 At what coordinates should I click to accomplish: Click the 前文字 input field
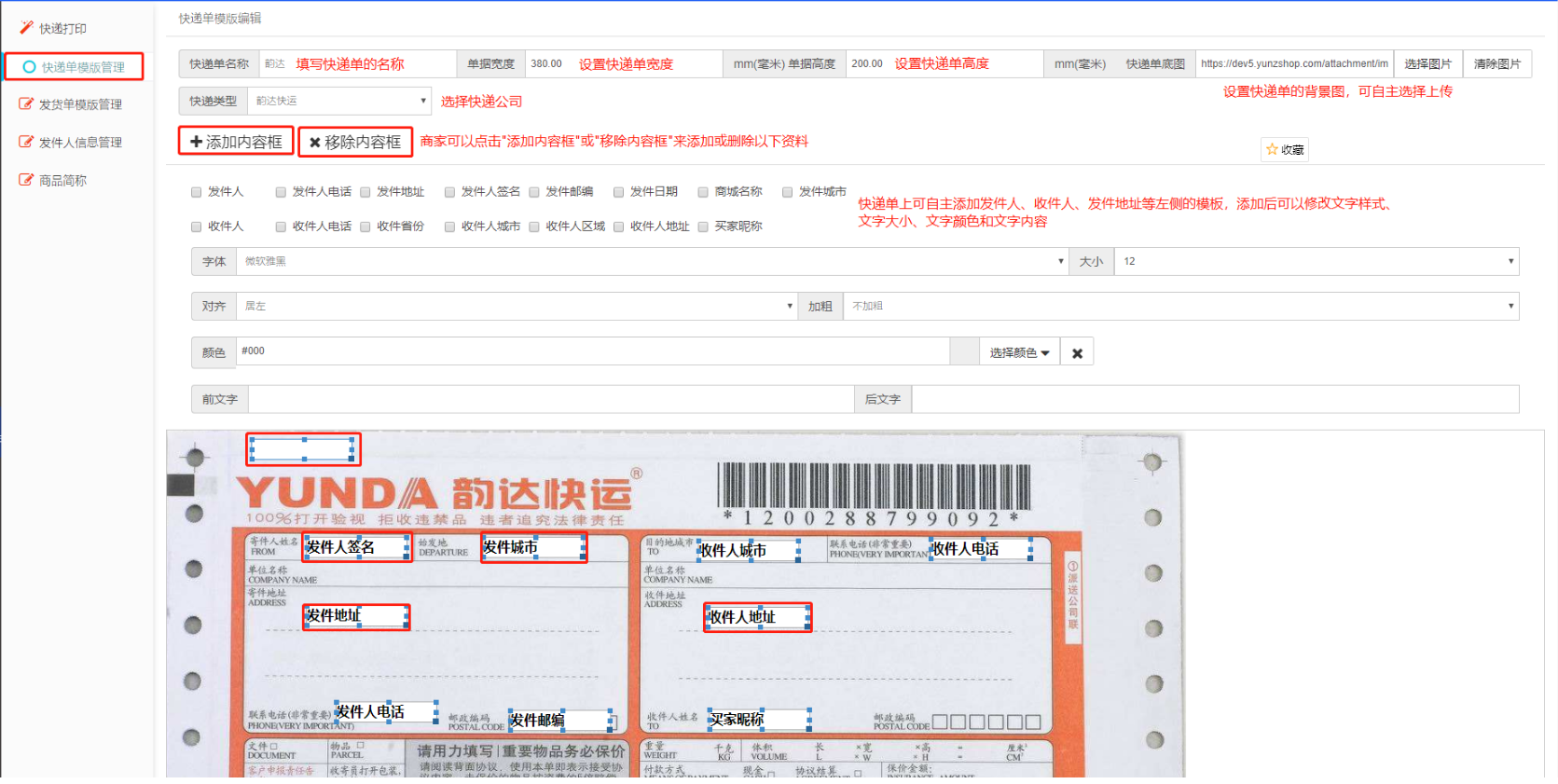click(x=551, y=399)
